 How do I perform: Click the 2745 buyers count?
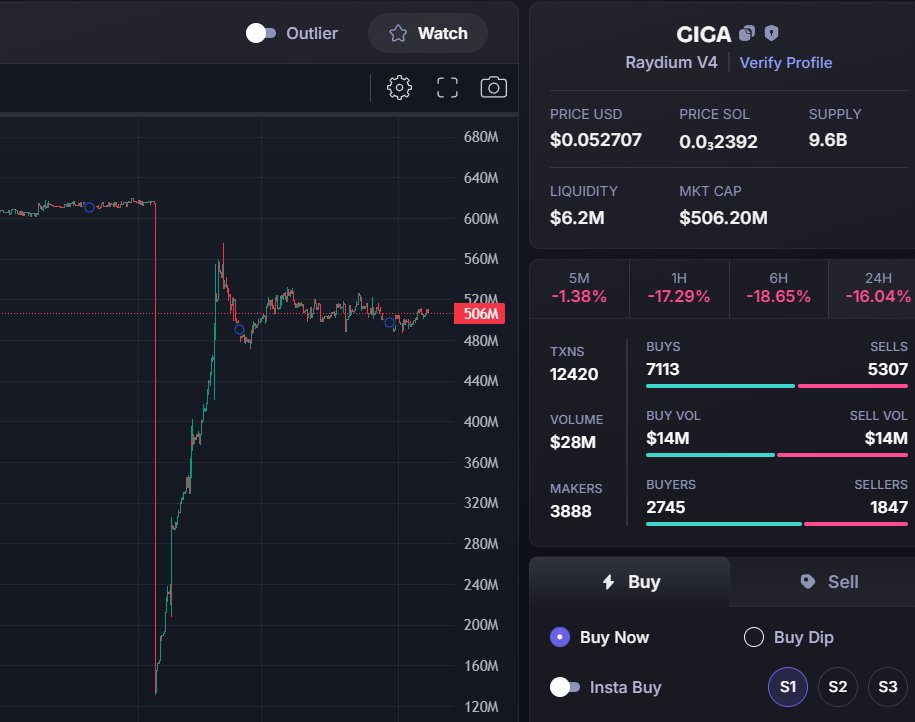pos(665,507)
